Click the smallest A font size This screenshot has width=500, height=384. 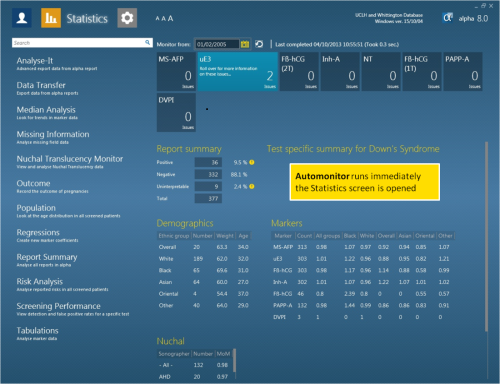point(157,19)
